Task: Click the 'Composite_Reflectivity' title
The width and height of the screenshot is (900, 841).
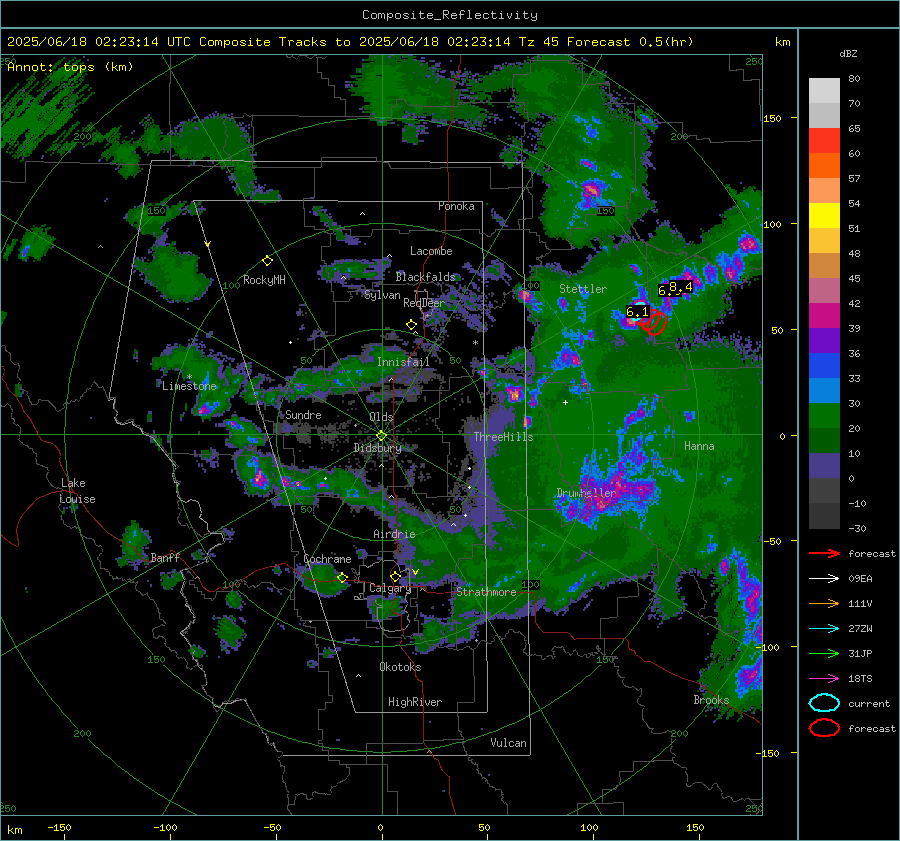Action: coord(450,15)
